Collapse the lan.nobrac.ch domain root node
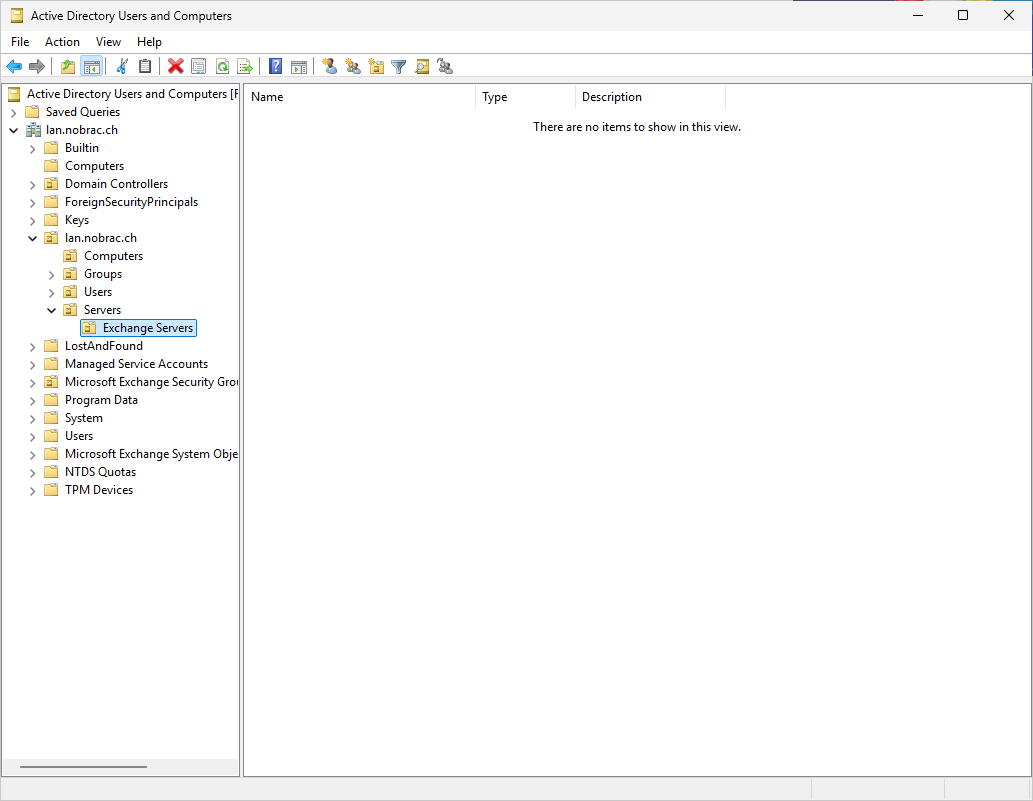 (13, 130)
